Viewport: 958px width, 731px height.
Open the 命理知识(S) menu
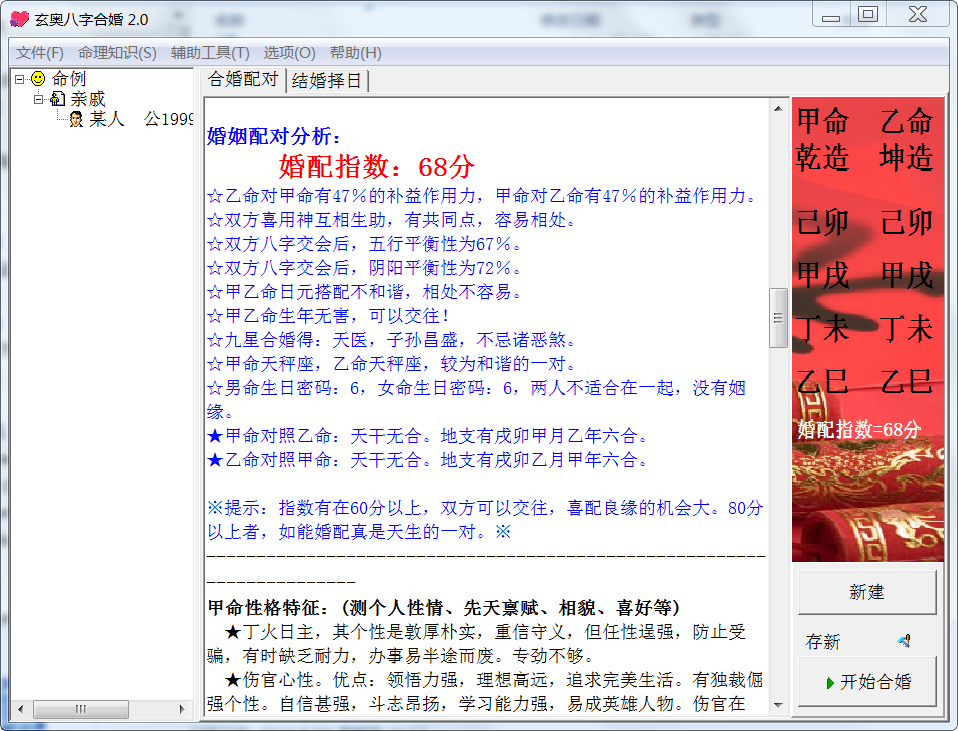pos(117,53)
